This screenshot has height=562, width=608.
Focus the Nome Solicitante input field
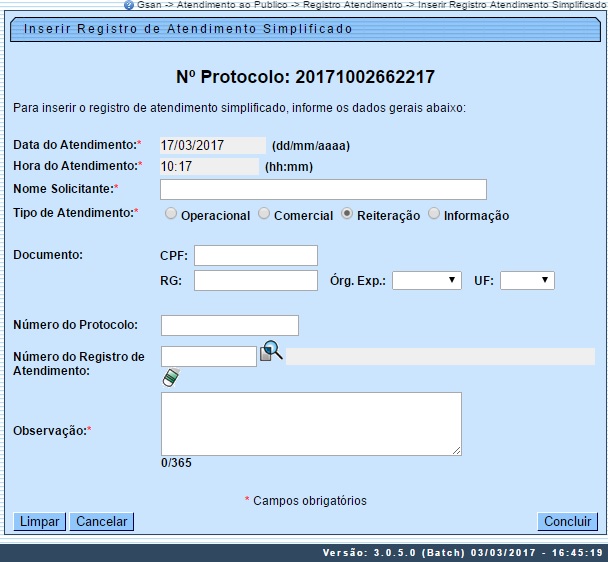point(323,189)
